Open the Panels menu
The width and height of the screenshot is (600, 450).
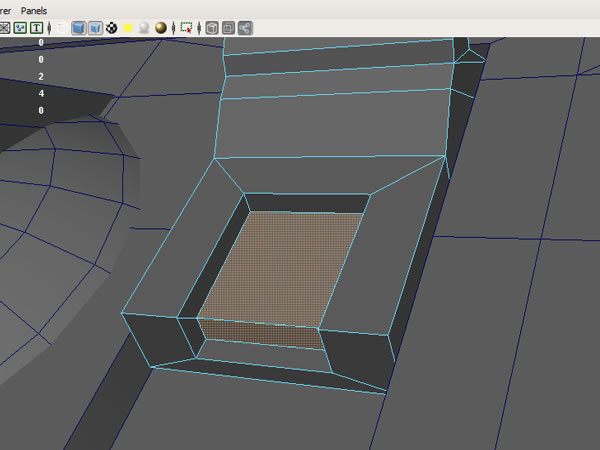34,10
